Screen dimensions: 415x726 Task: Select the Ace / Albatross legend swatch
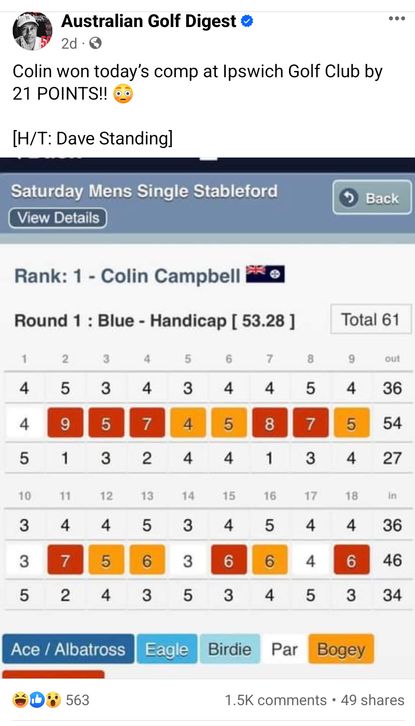(x=68, y=649)
